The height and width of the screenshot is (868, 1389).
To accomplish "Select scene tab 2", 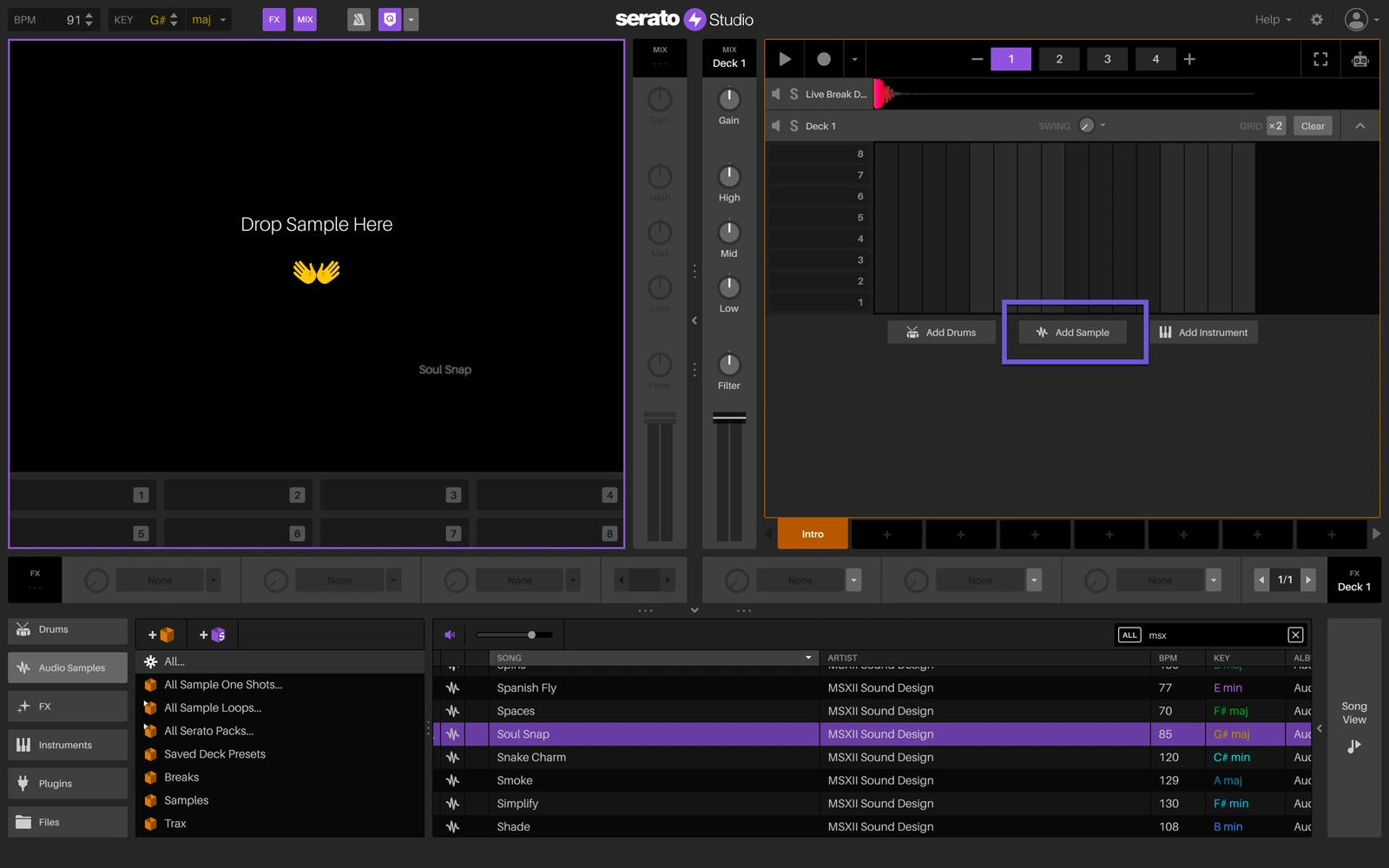I will tap(1059, 59).
